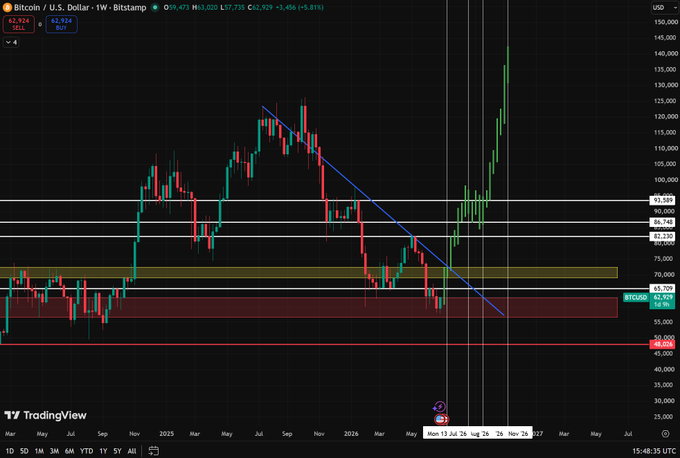The height and width of the screenshot is (458, 680).
Task: Click the orange Bitcoin symbol icon
Action: coord(7,7)
